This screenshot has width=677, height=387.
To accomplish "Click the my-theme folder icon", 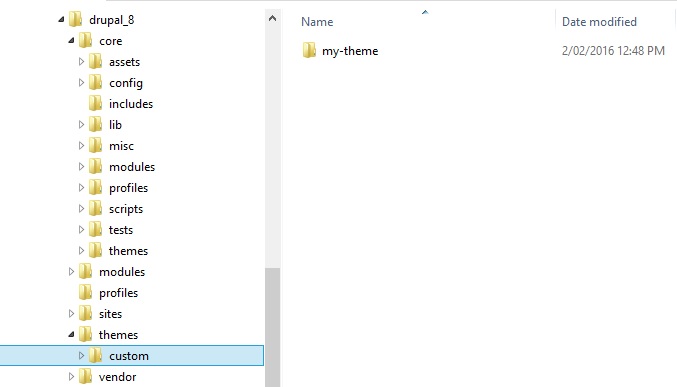I will pos(309,50).
